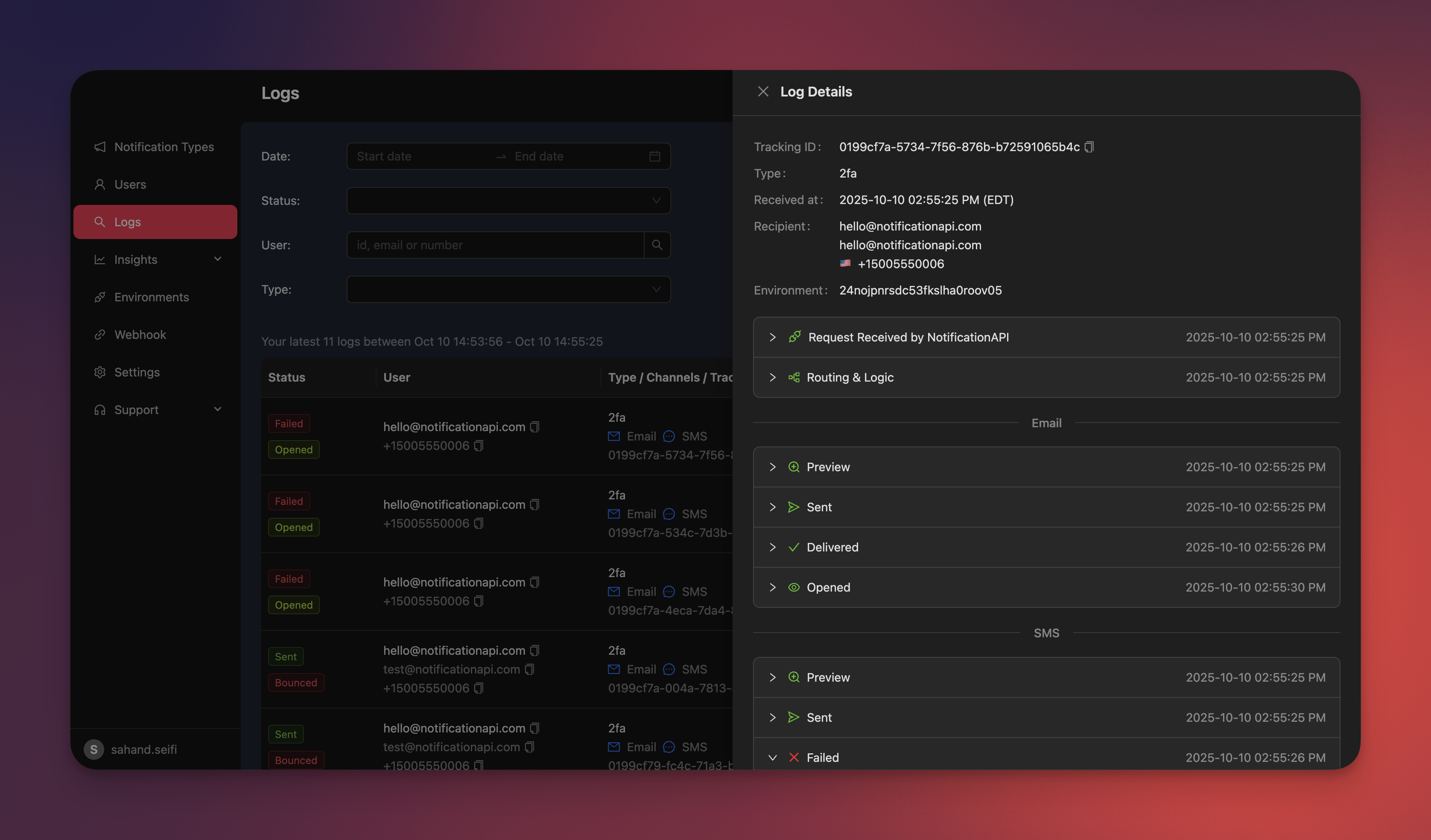
Task: Close the Log Details panel
Action: tap(762, 91)
